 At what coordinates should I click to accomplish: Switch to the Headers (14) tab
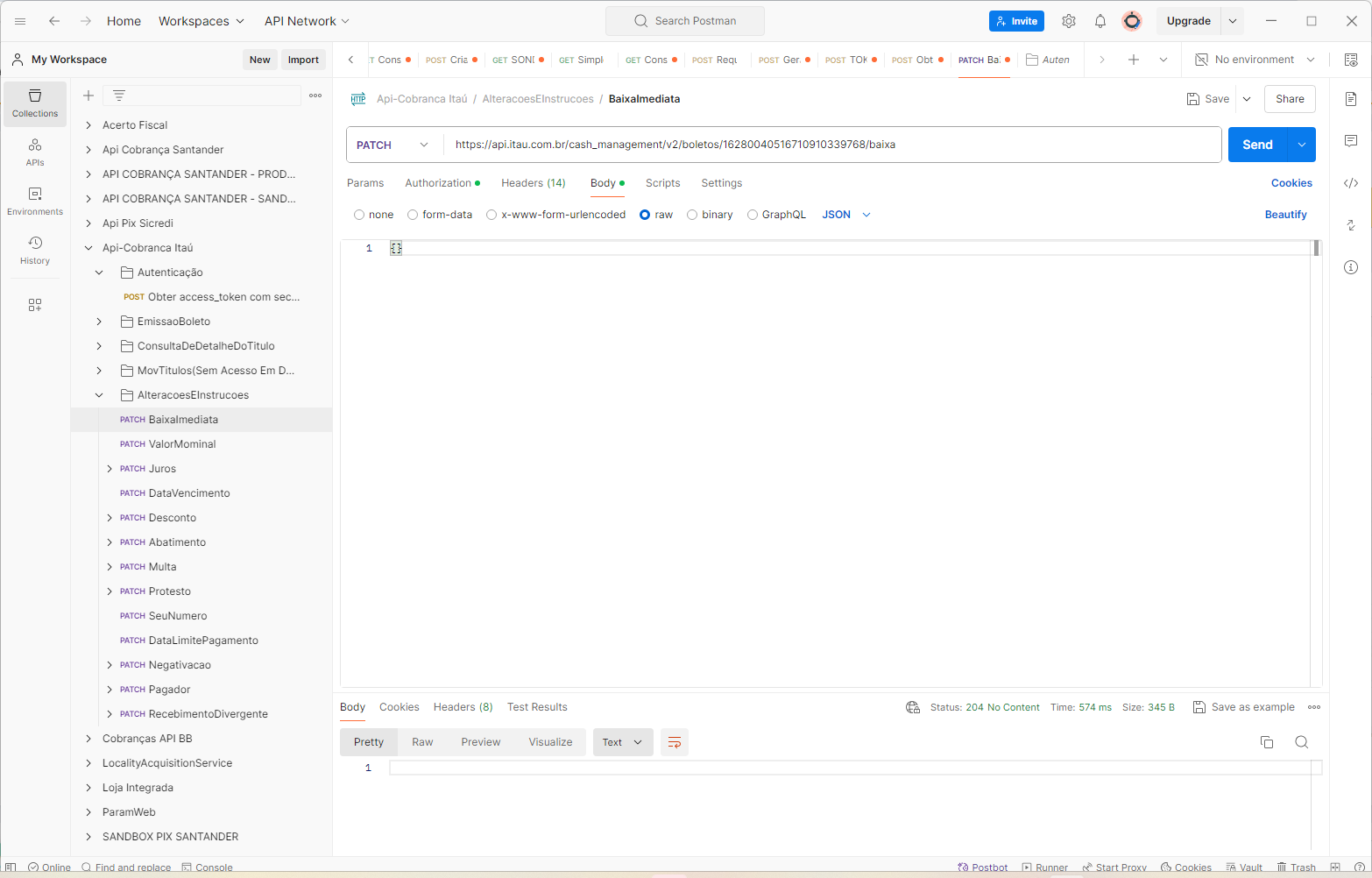pyautogui.click(x=534, y=183)
